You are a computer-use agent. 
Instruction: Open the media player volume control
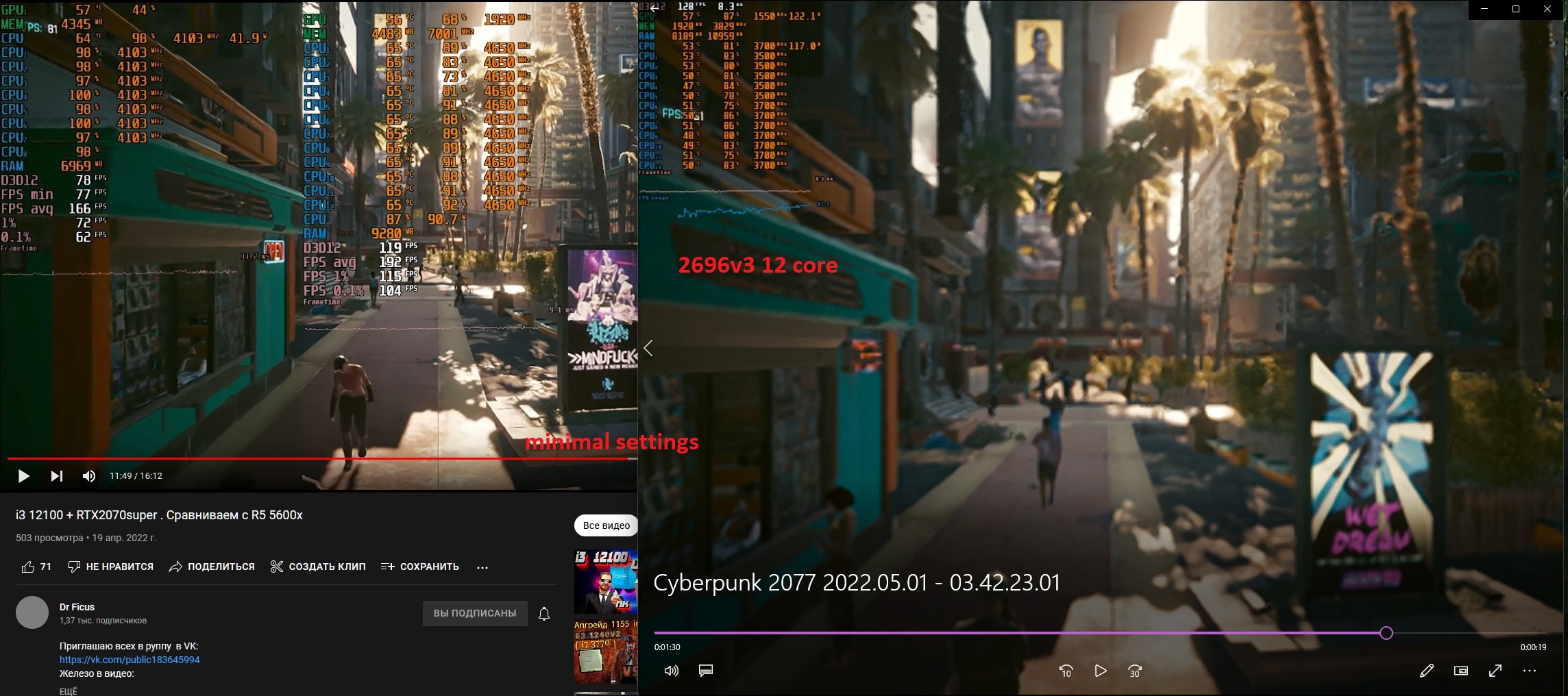coord(672,671)
